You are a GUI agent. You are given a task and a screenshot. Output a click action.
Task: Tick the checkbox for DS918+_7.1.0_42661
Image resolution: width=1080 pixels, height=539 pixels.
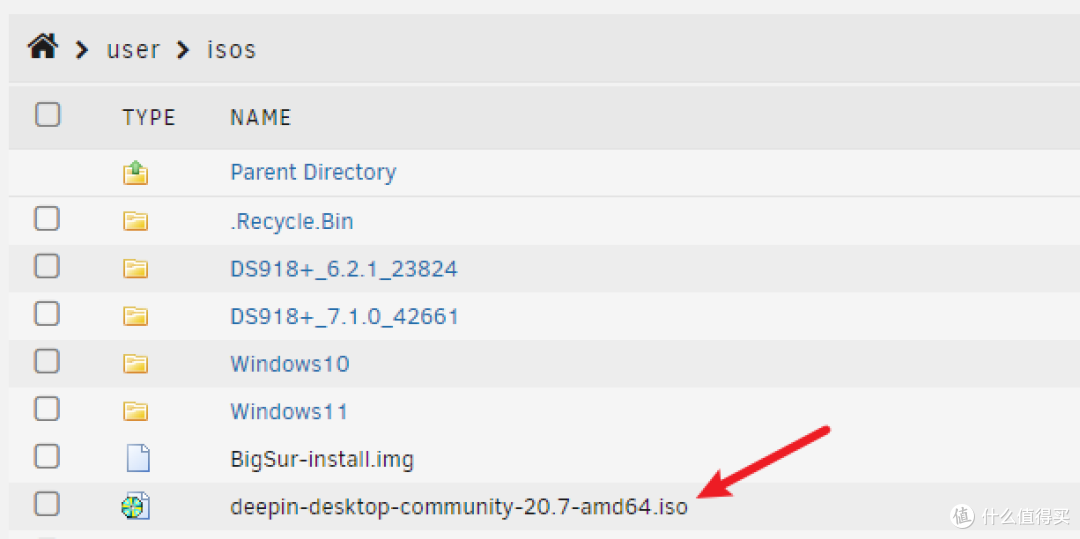tap(48, 314)
